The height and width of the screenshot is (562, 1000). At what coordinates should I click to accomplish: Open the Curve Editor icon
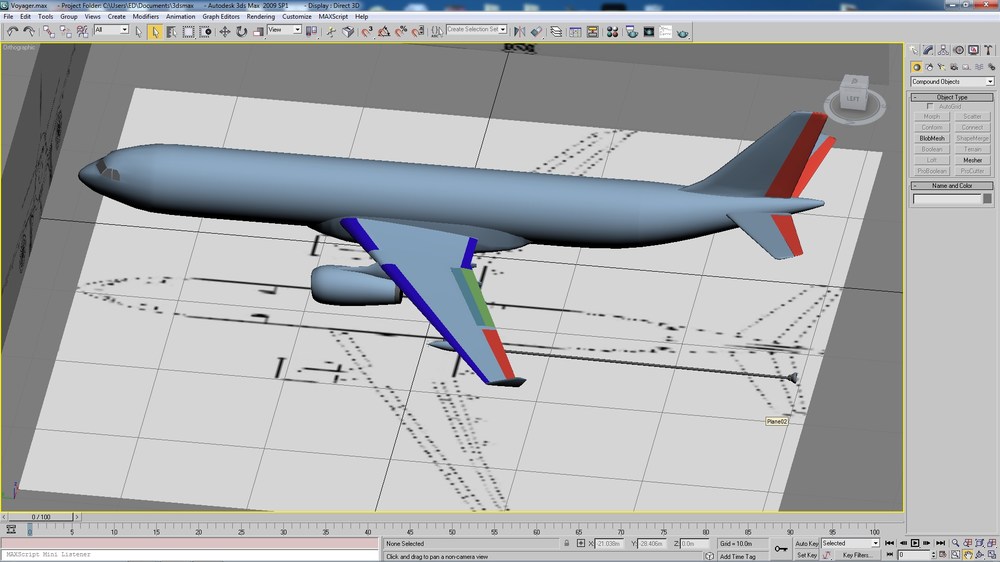pos(575,31)
